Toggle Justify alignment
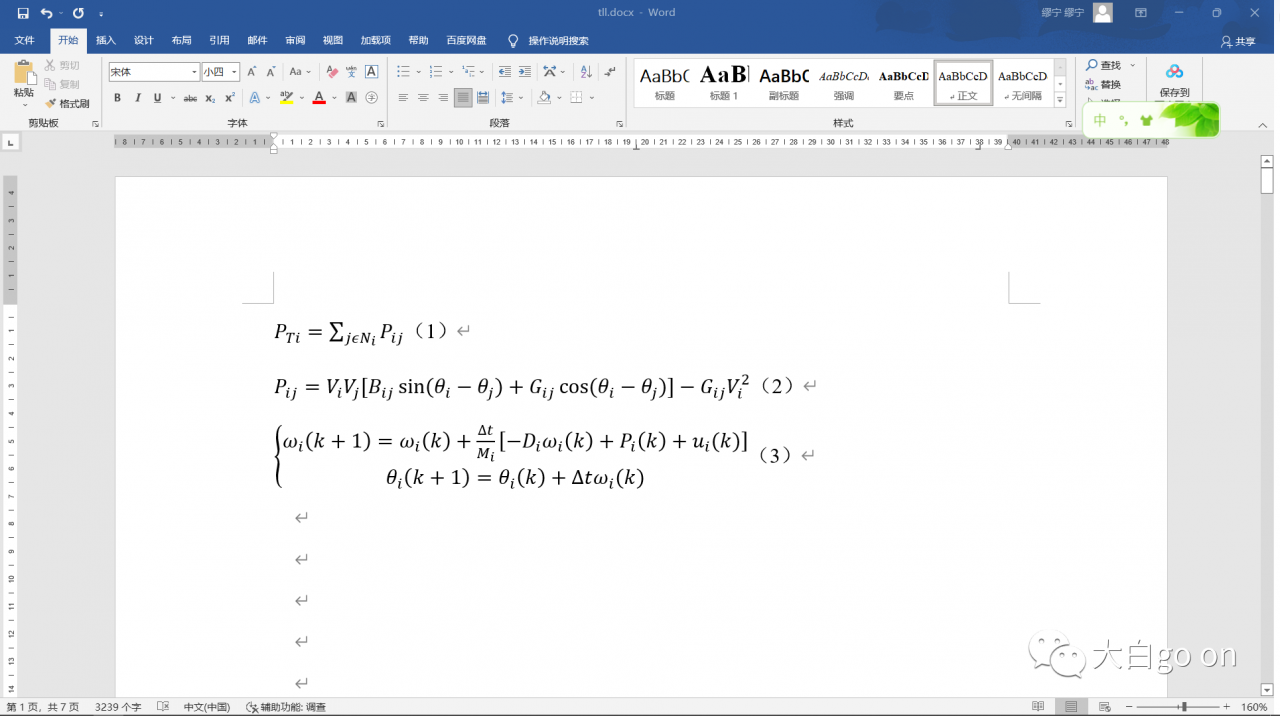This screenshot has height=716, width=1280. click(x=463, y=98)
